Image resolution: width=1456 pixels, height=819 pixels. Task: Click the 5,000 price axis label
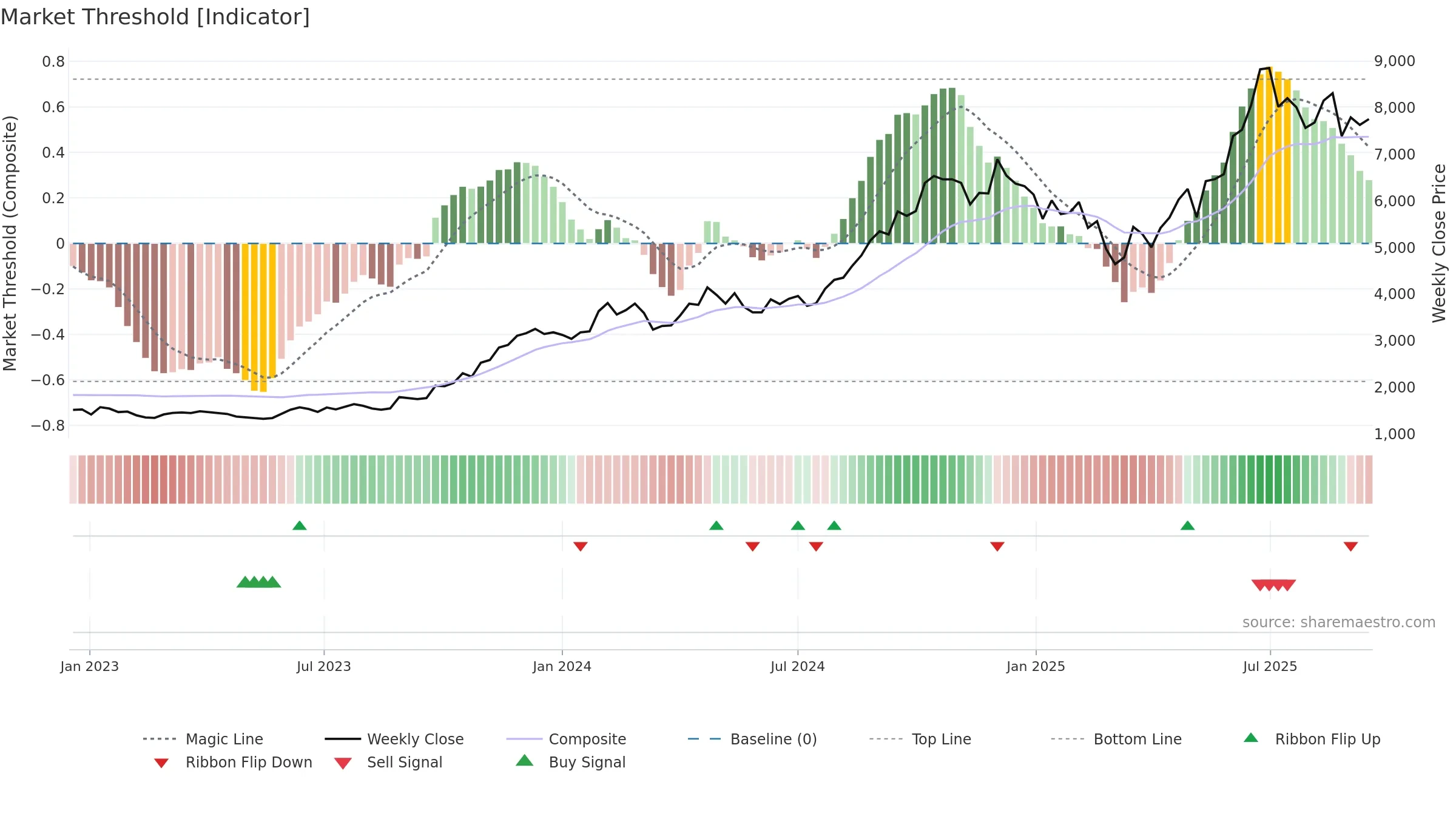(1395, 248)
